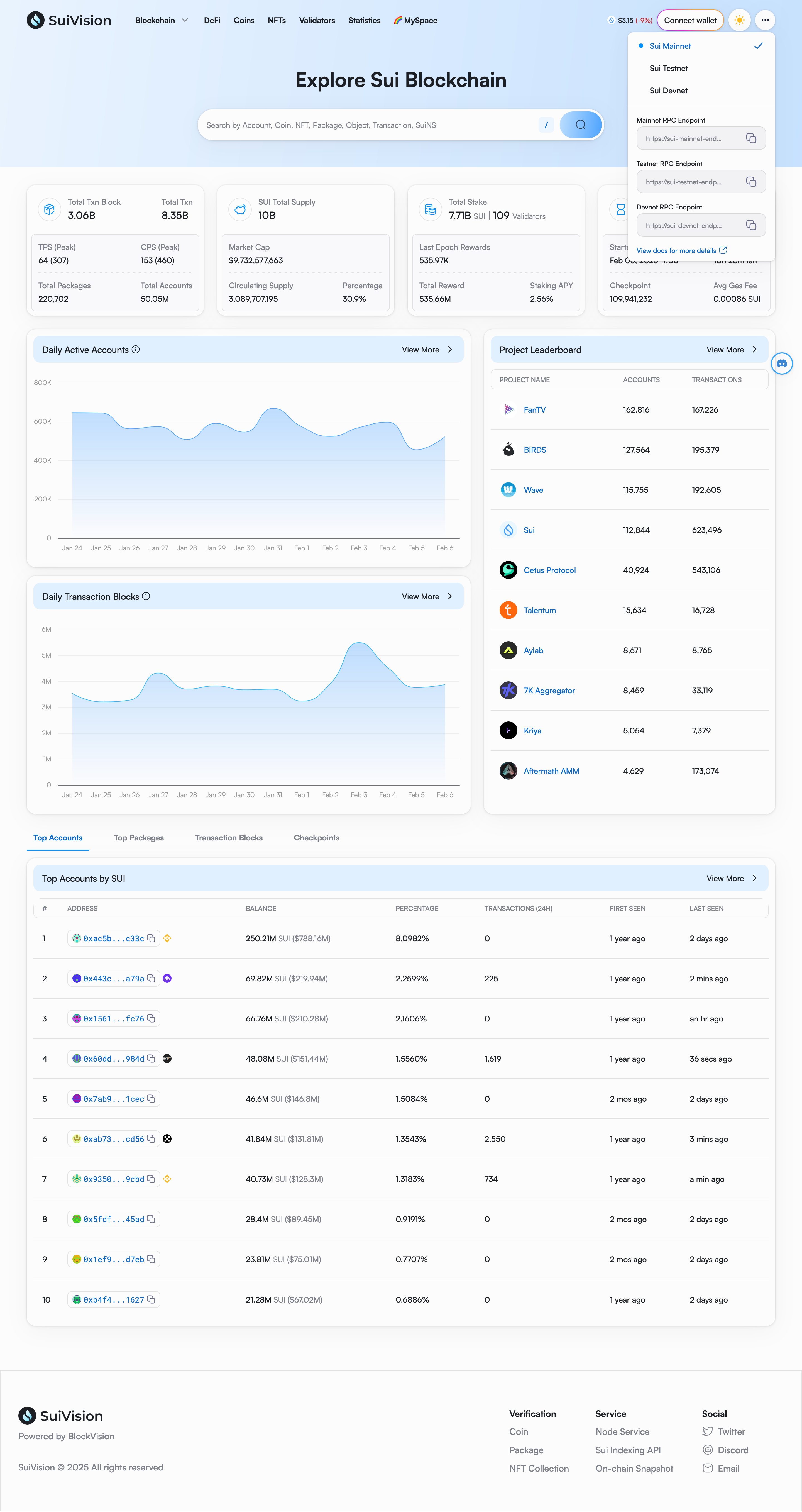The image size is (802, 1512).
Task: Open the Validators menu item
Action: tap(317, 21)
